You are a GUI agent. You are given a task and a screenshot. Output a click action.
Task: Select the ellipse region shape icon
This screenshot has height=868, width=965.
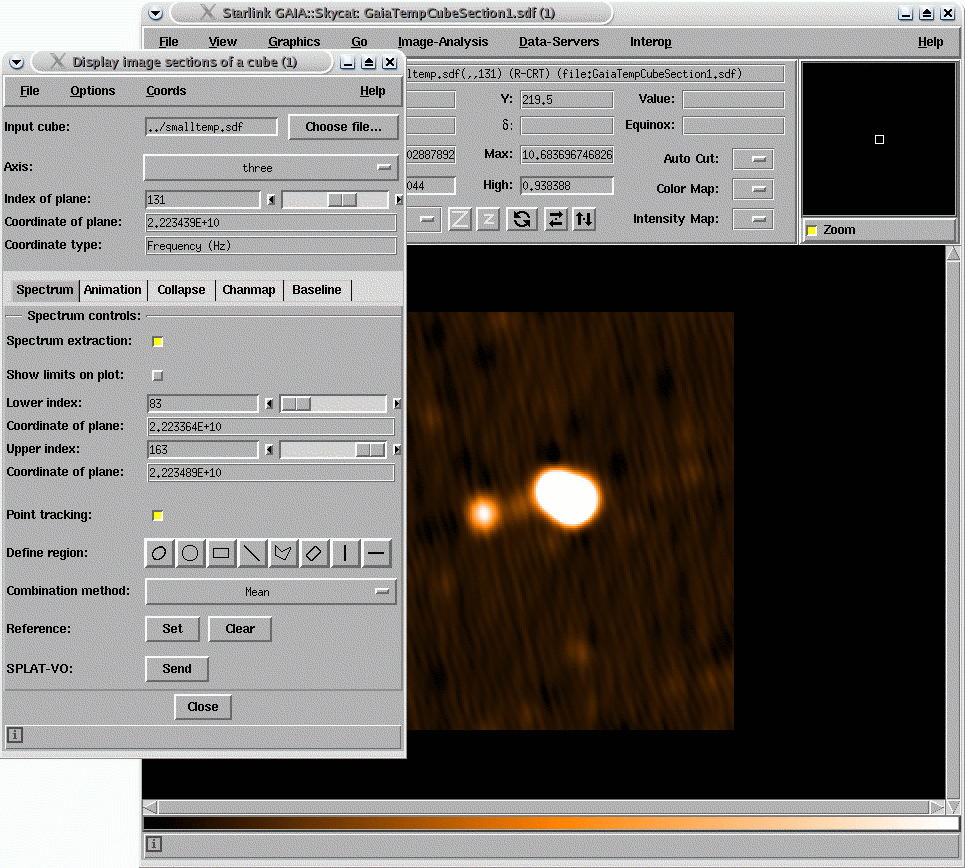click(159, 553)
